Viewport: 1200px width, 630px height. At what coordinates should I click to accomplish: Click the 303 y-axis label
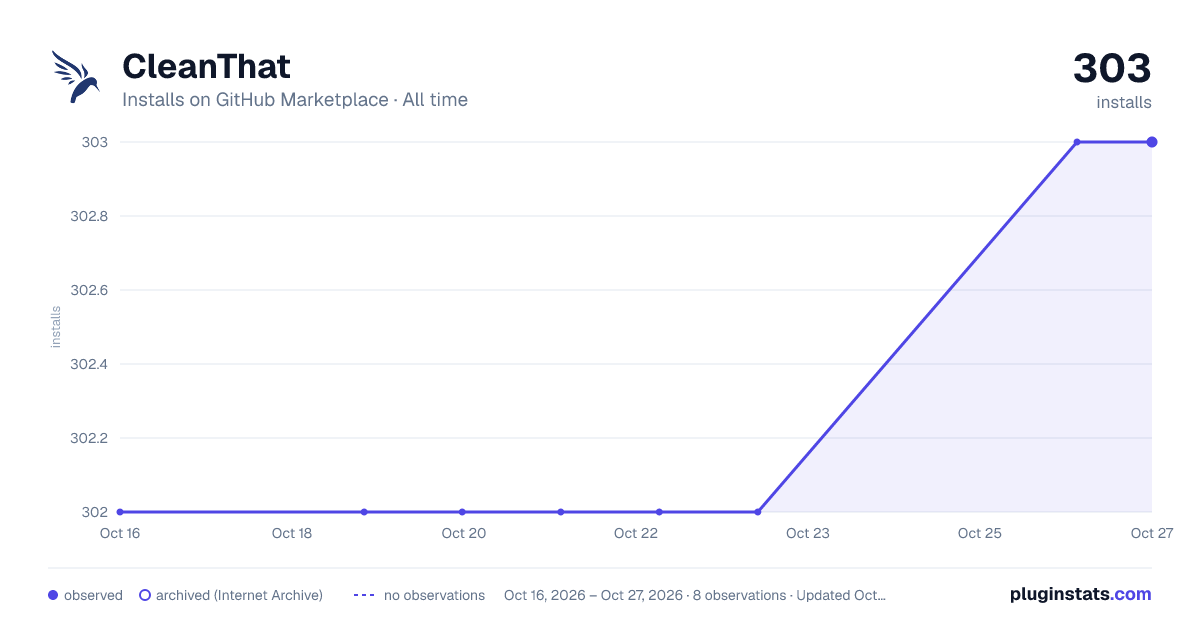coord(94,142)
